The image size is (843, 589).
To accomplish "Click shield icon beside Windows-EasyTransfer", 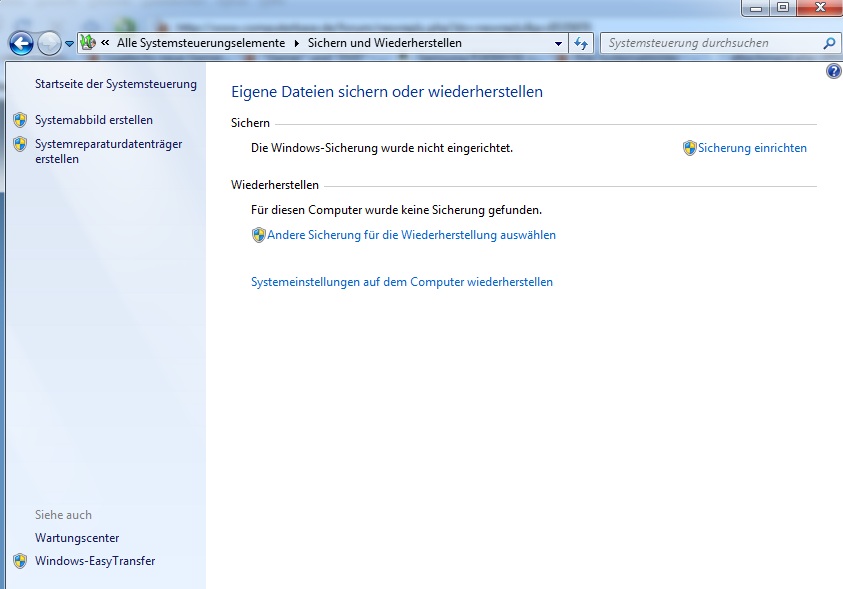I will (20, 561).
